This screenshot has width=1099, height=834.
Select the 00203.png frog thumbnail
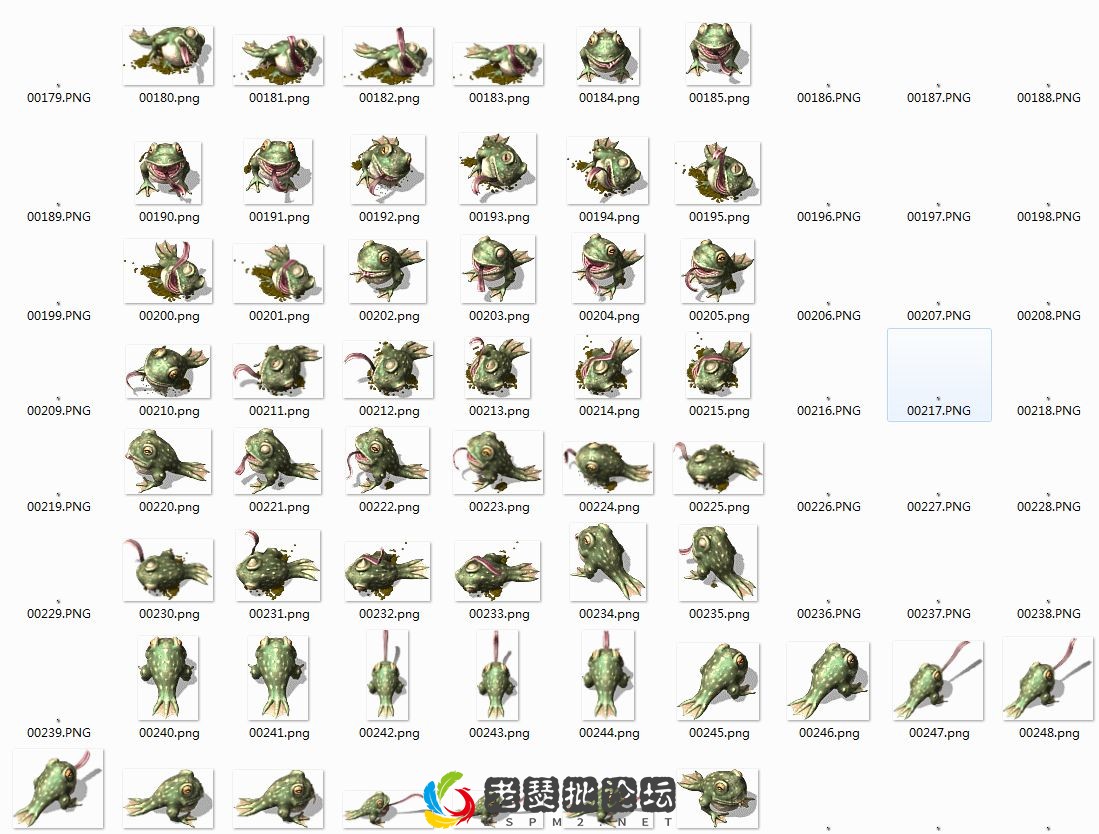pyautogui.click(x=498, y=269)
